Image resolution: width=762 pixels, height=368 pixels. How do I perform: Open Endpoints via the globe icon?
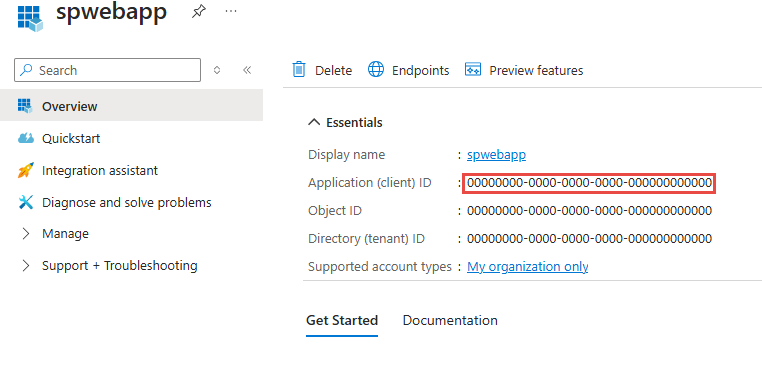pos(376,70)
